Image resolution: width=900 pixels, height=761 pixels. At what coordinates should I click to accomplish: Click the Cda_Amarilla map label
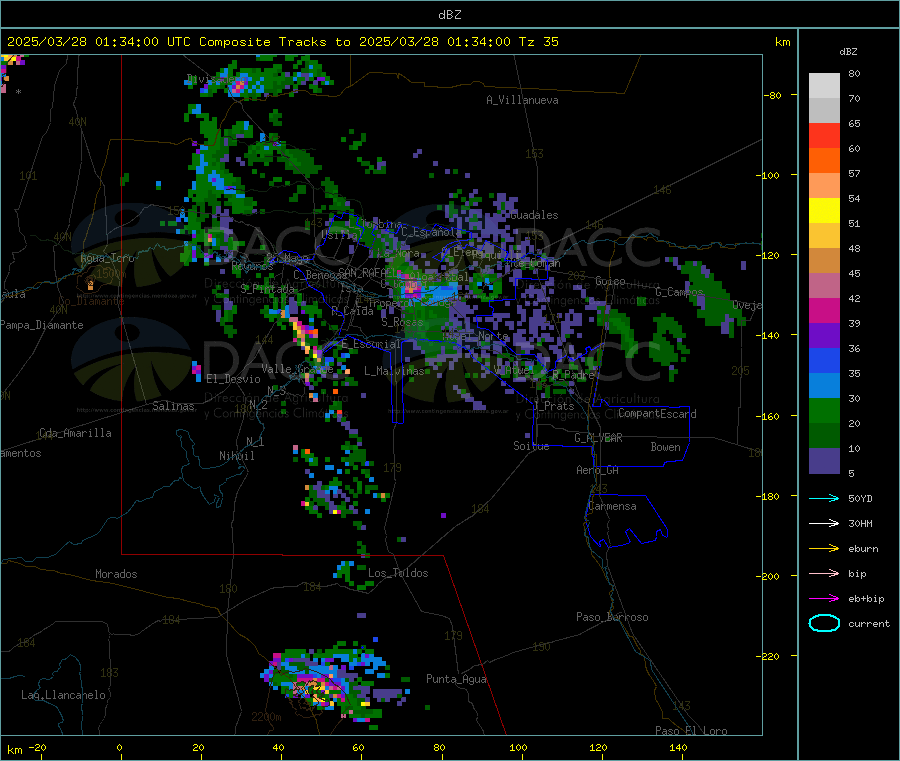tap(75, 433)
